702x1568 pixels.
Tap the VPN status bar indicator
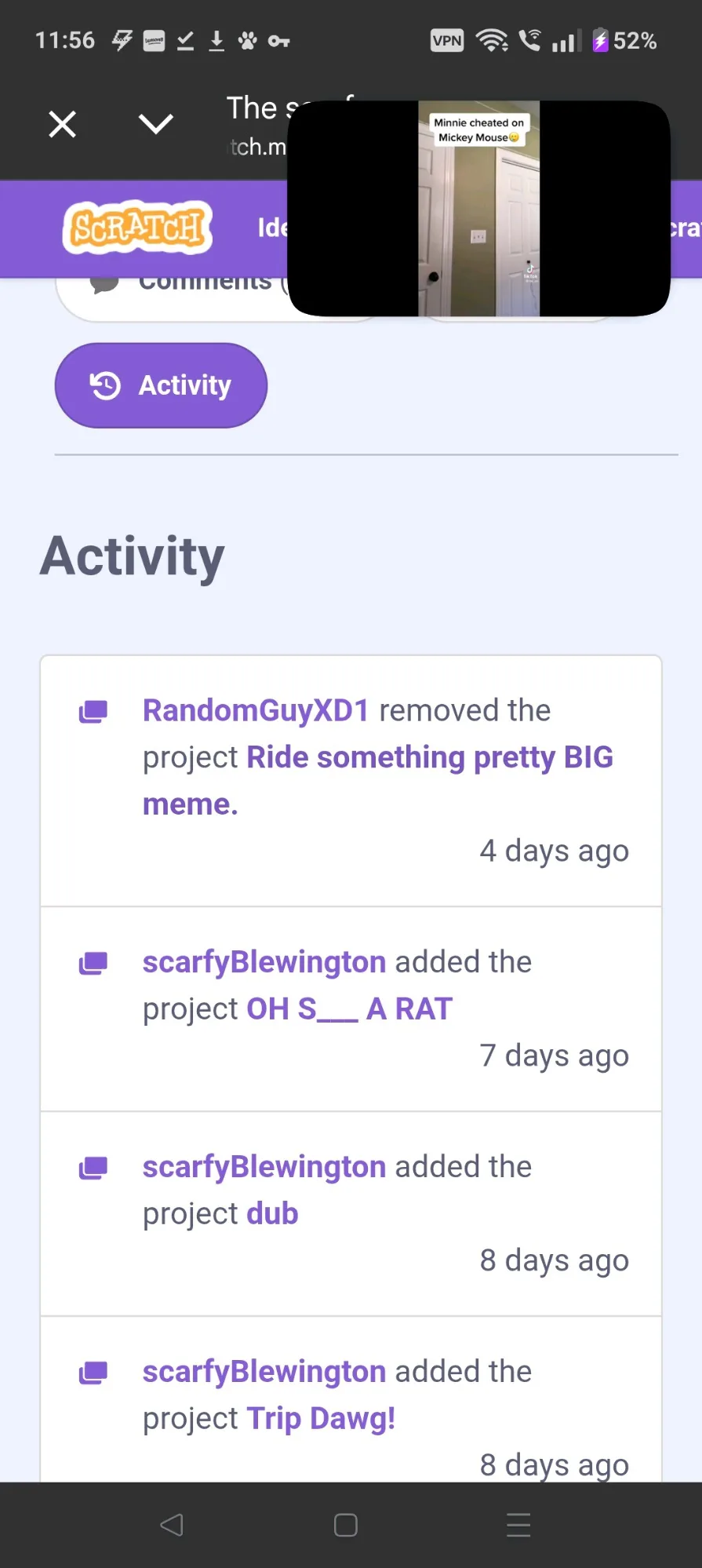(x=447, y=41)
